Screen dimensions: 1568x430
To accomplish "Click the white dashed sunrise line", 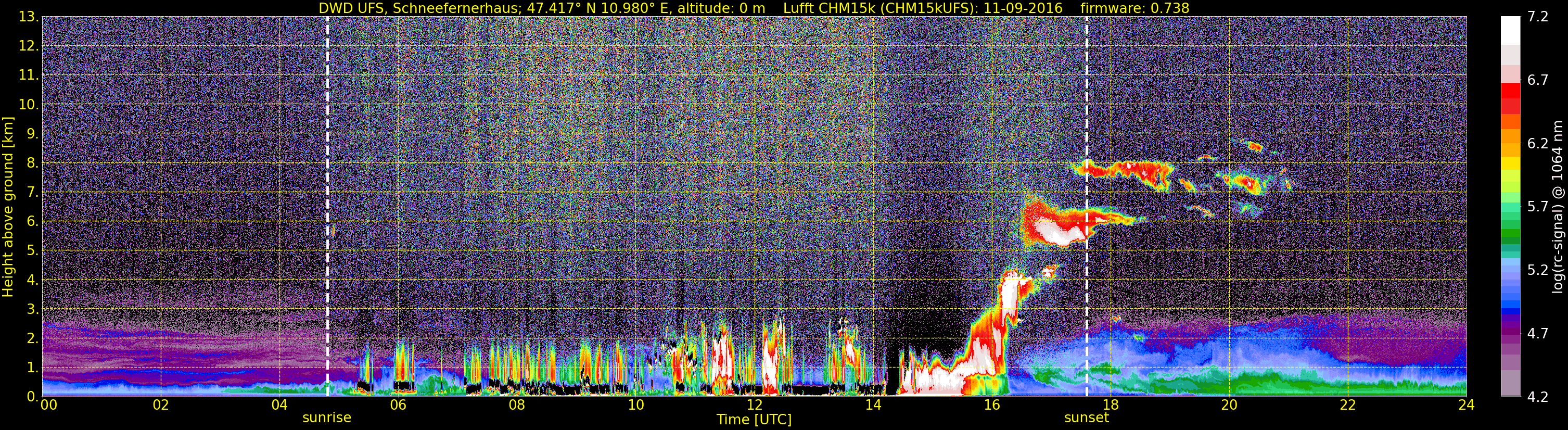I will [327, 207].
